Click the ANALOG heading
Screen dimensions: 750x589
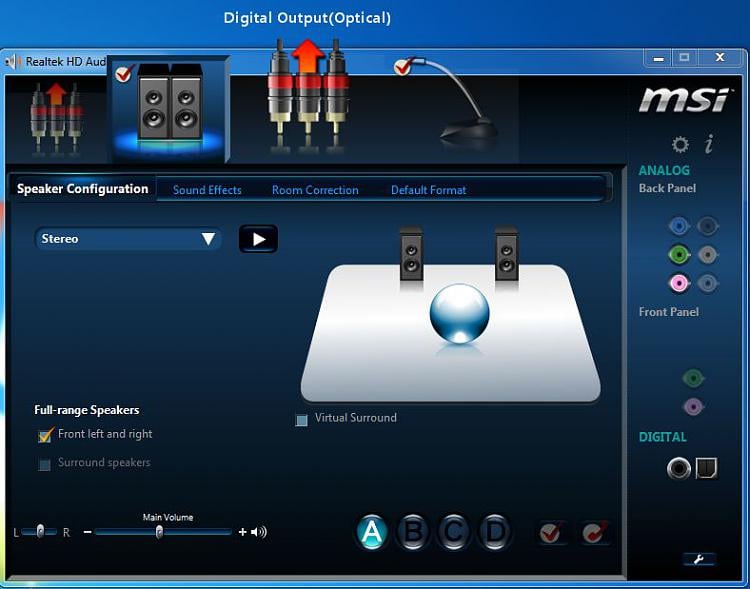tap(664, 170)
